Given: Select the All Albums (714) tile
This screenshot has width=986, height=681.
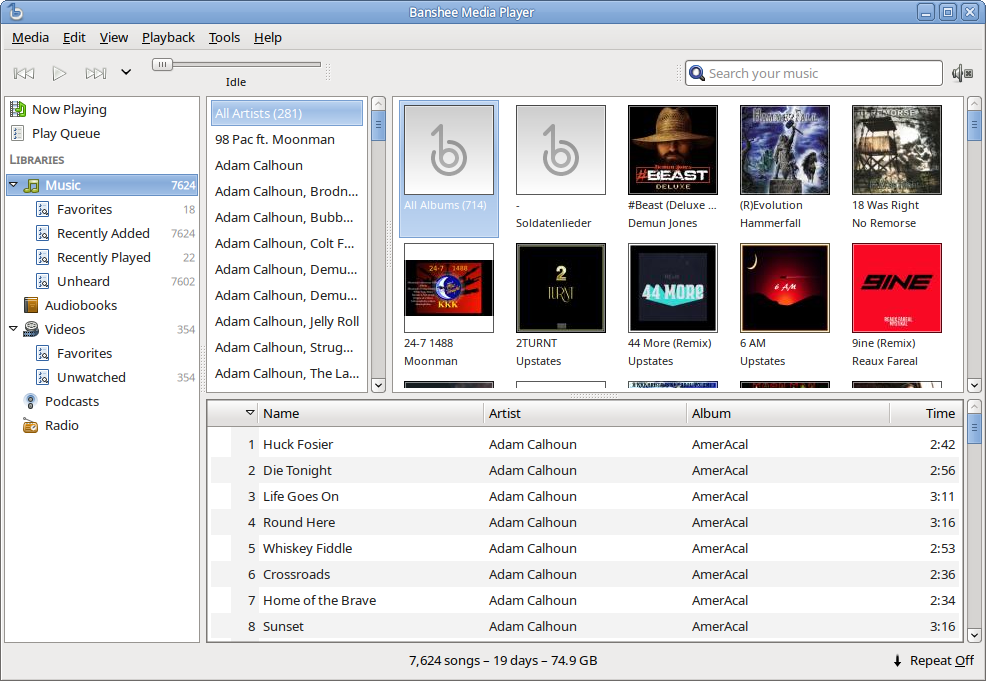Looking at the screenshot, I should (x=449, y=169).
